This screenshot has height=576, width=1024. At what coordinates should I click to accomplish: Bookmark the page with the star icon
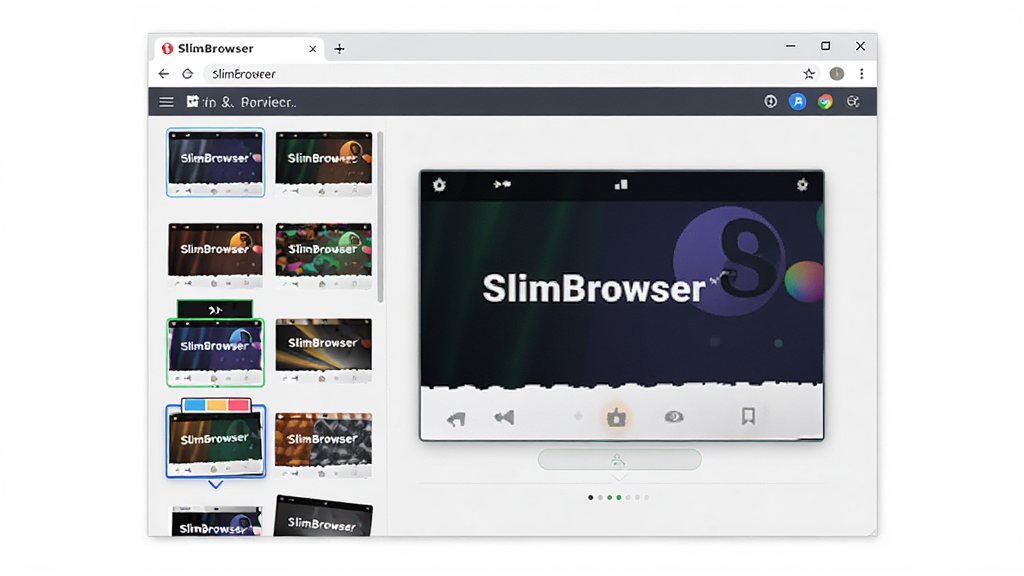pyautogui.click(x=809, y=74)
